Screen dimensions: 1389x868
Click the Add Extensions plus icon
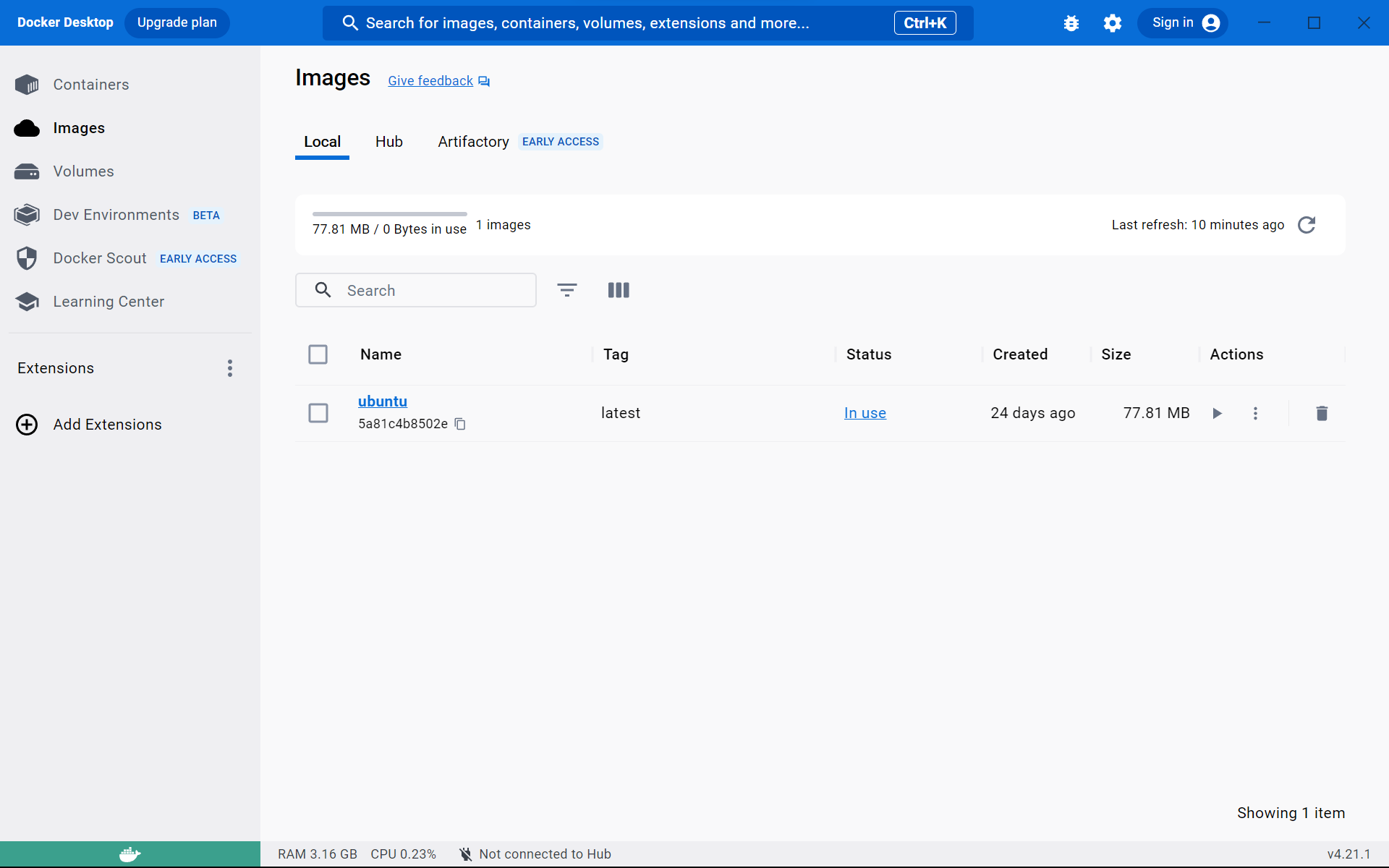point(27,425)
